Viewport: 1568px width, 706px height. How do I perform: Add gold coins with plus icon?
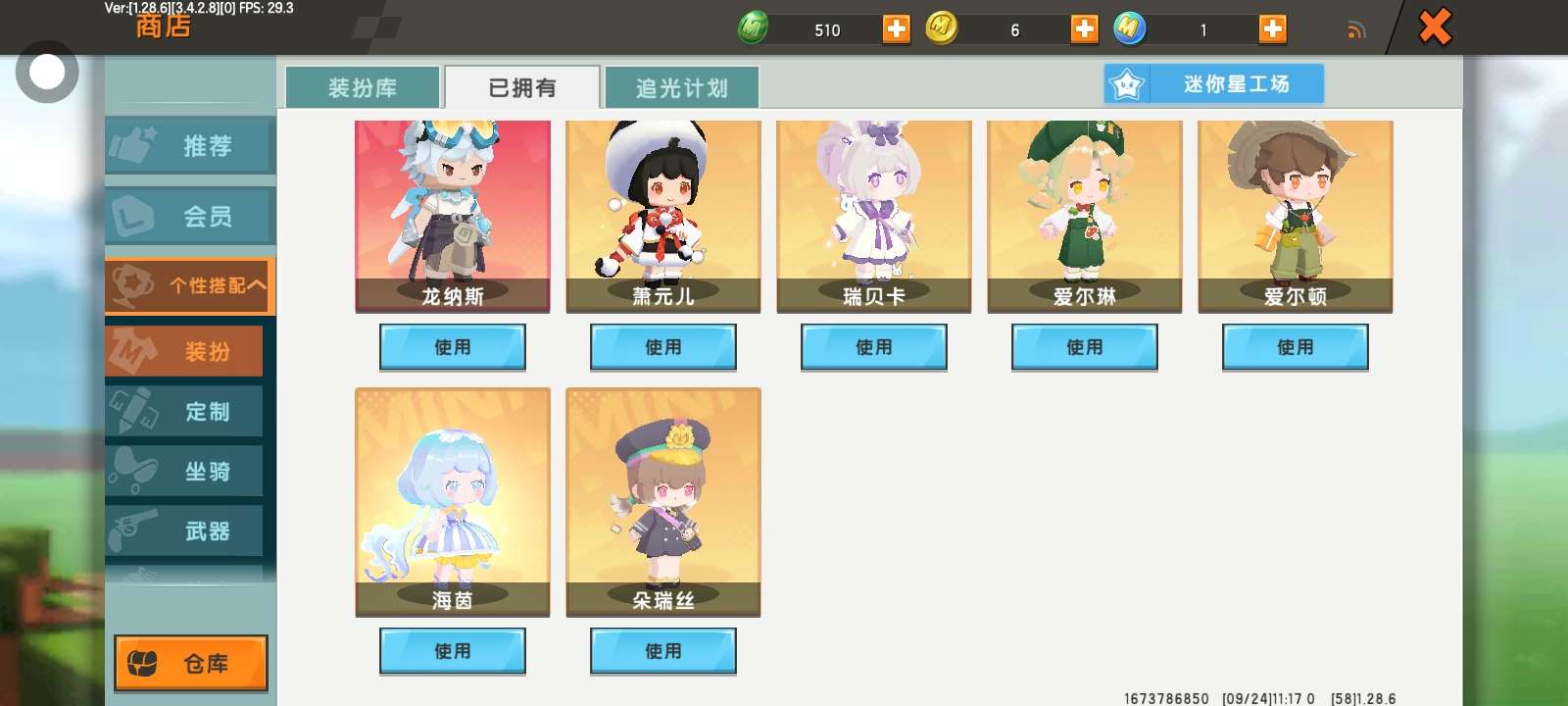(x=1084, y=29)
